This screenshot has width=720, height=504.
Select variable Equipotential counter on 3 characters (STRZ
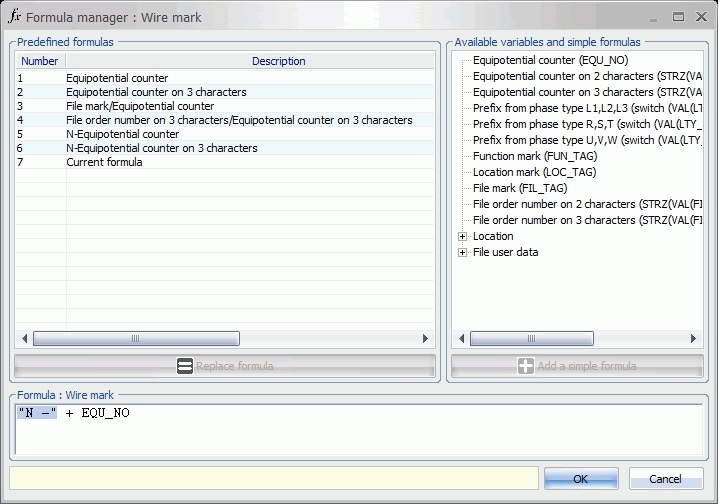(587, 92)
